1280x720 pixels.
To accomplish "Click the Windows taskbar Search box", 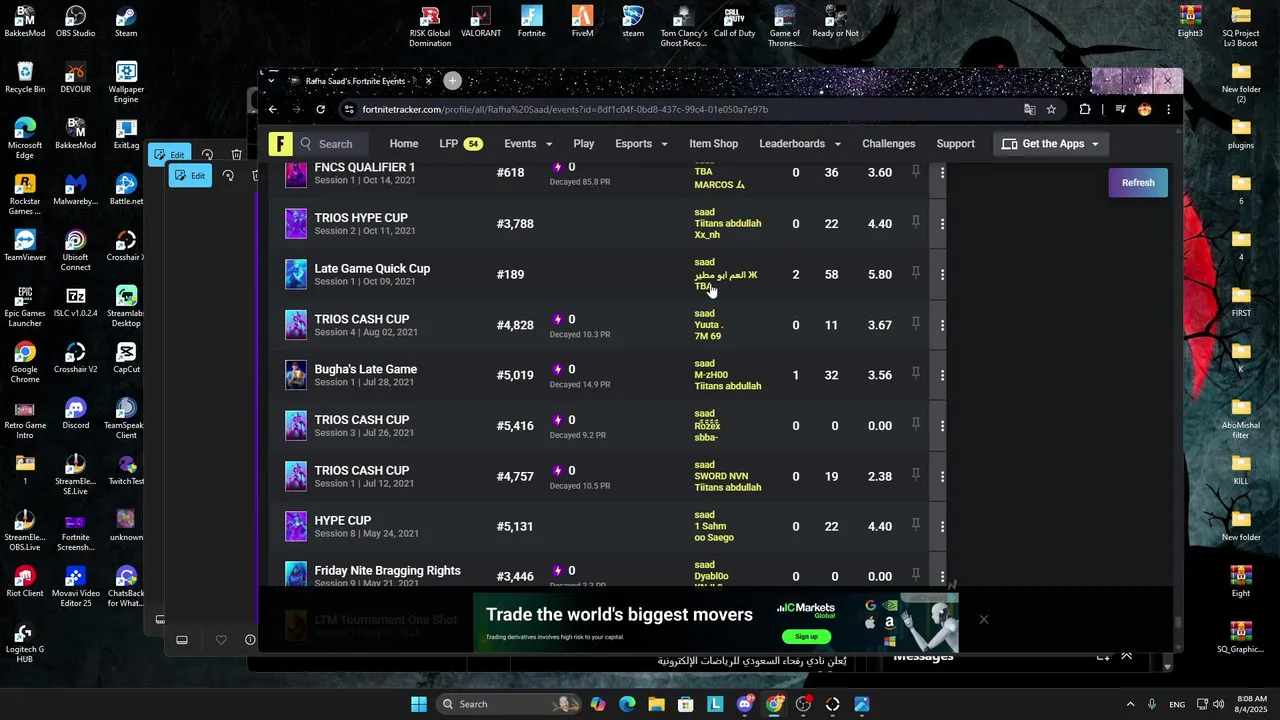I will pyautogui.click(x=509, y=704).
